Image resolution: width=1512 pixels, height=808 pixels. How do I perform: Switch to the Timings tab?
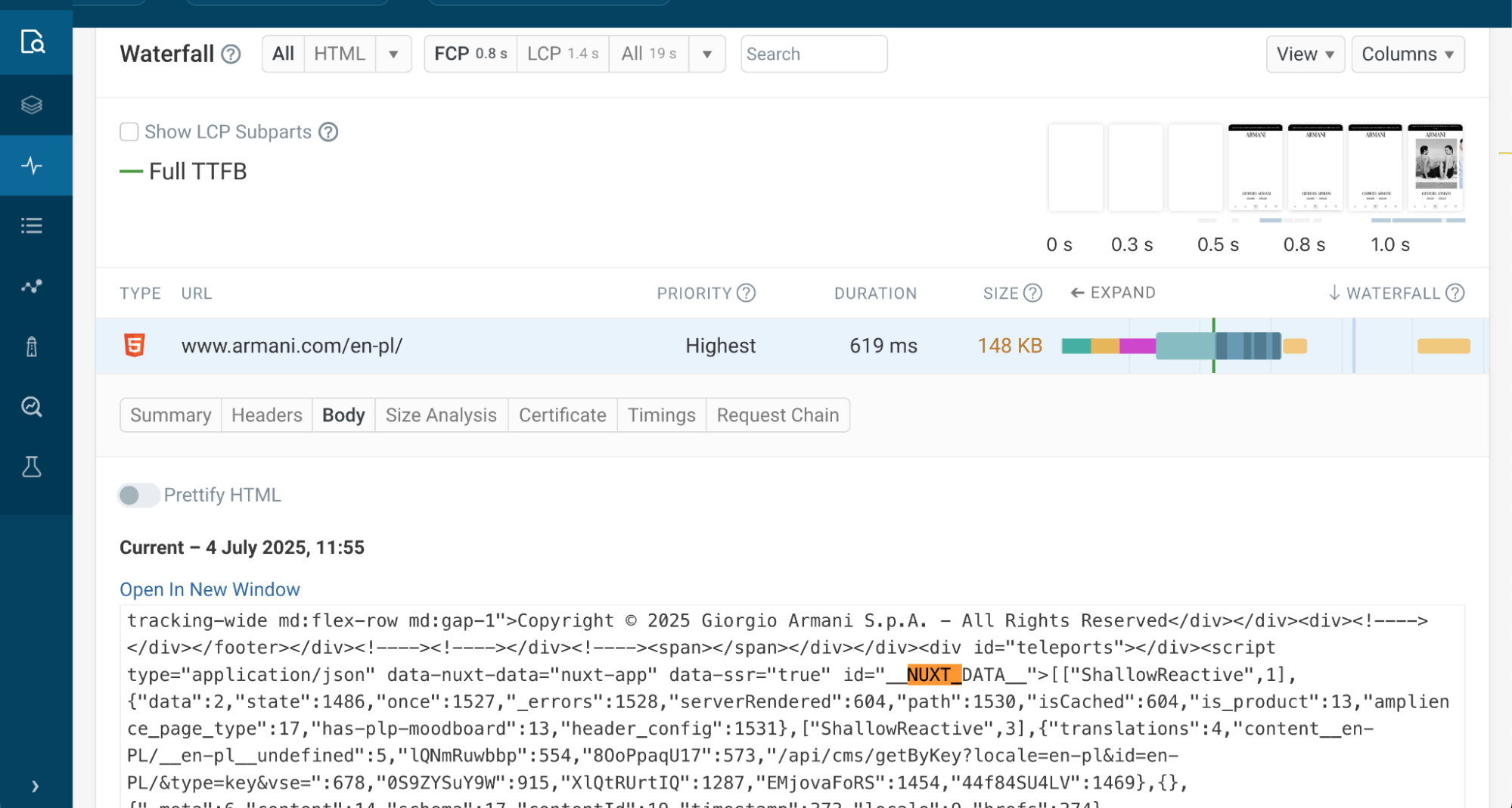pos(662,415)
